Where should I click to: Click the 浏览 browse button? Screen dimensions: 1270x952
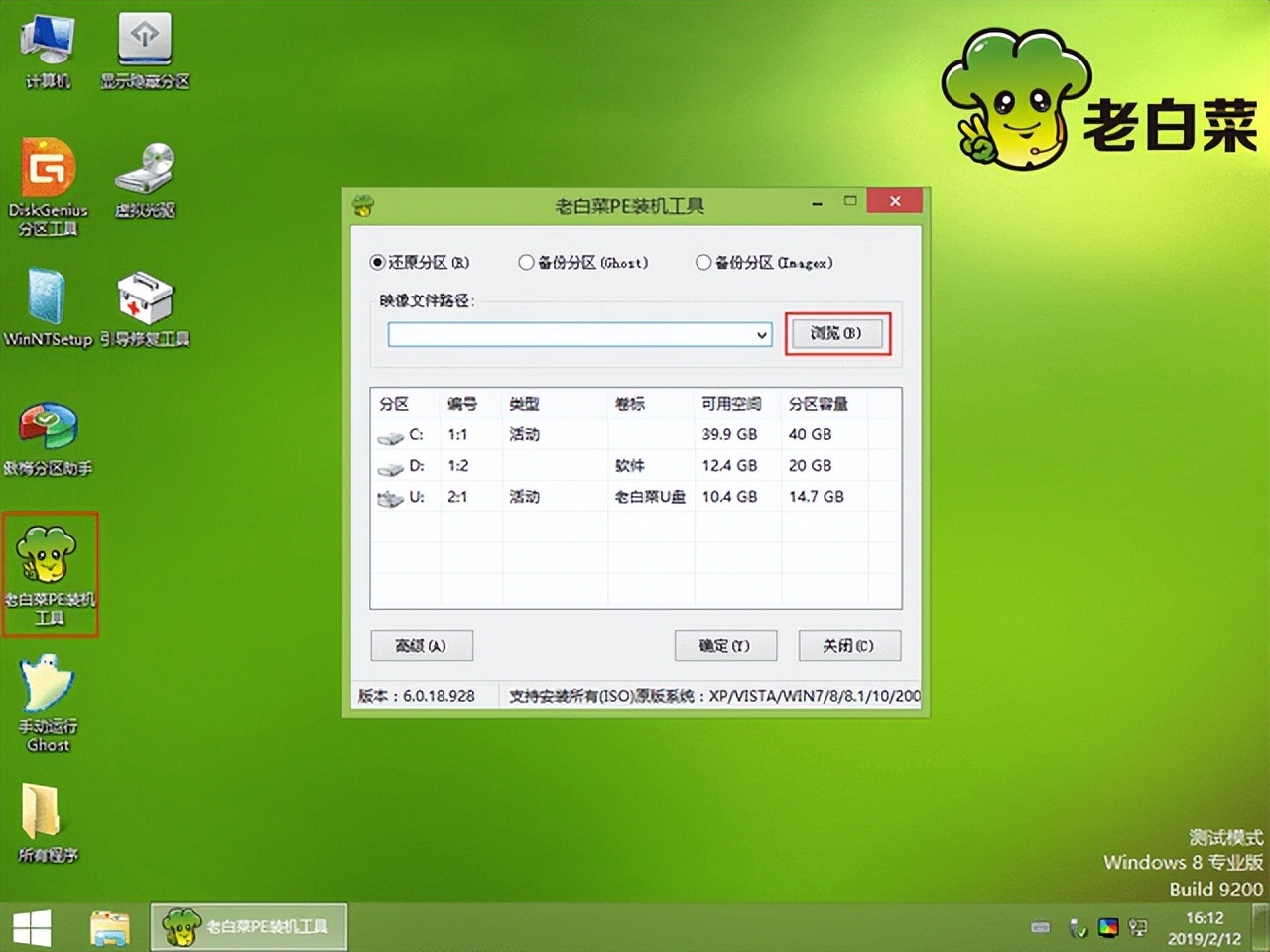click(837, 334)
